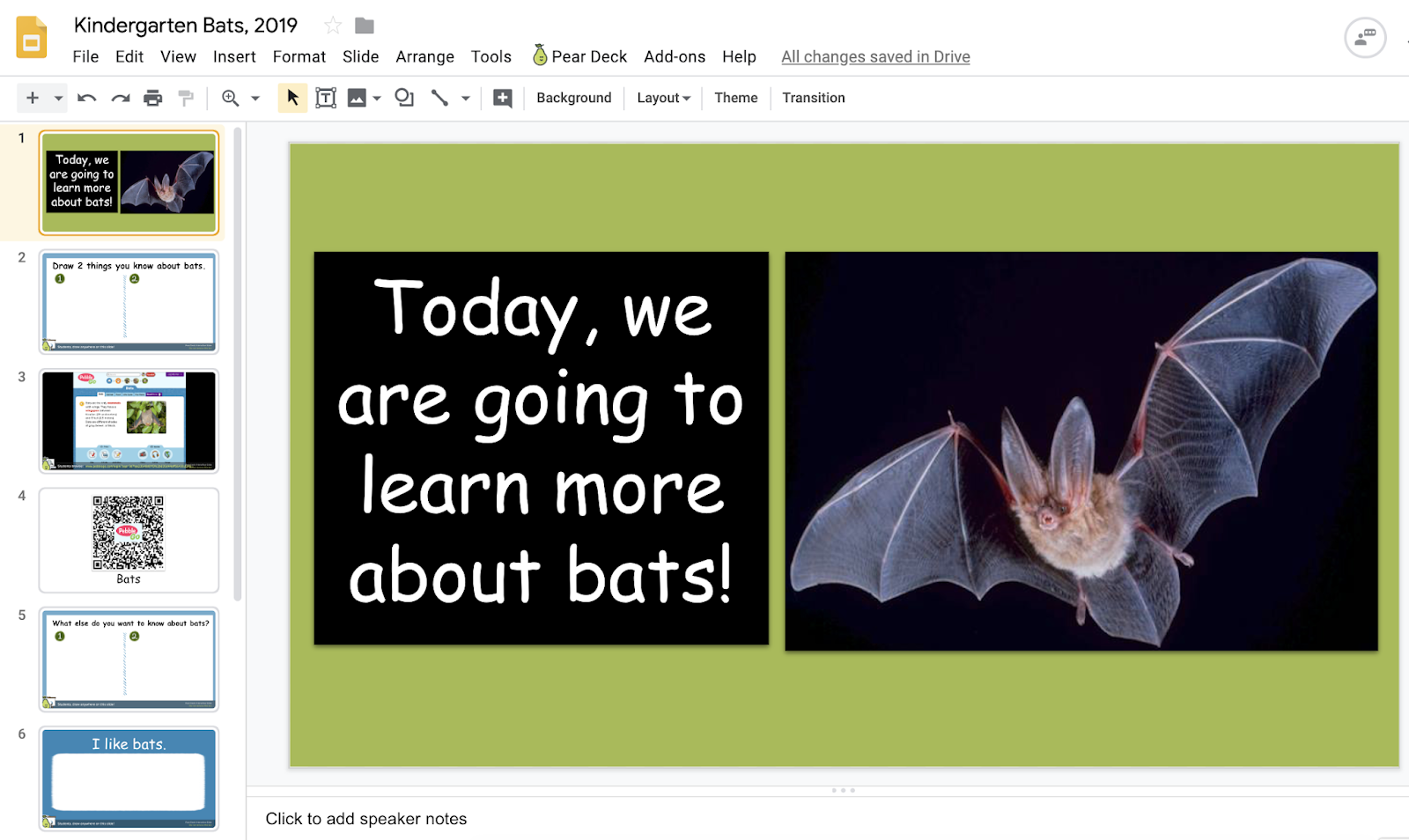Expand new slide layout dropdown arrow
Image resolution: width=1409 pixels, height=840 pixels.
59,98
